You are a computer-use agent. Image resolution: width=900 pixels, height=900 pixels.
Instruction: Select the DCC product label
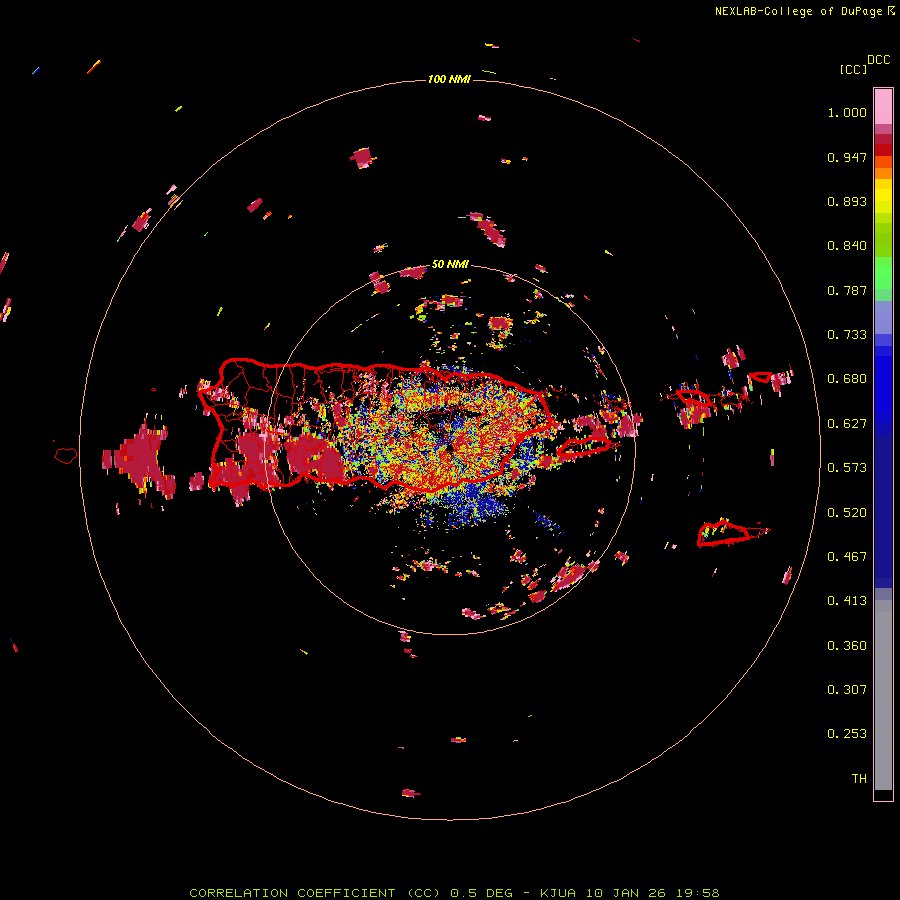878,60
